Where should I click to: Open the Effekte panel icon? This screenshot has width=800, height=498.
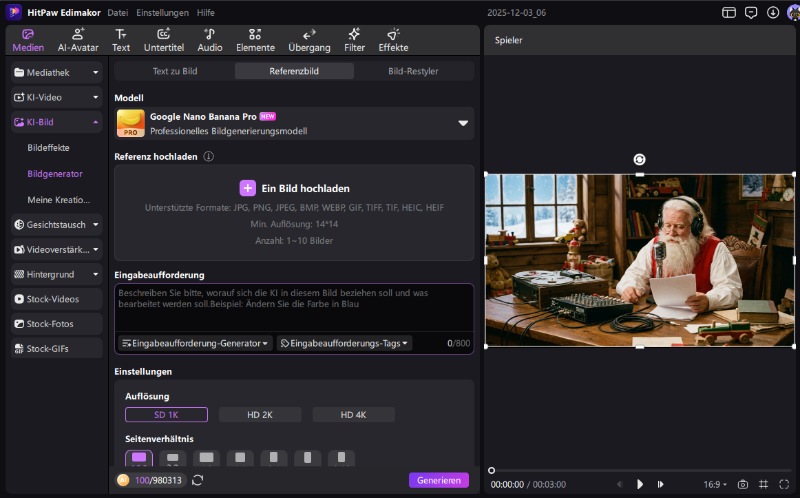point(393,40)
